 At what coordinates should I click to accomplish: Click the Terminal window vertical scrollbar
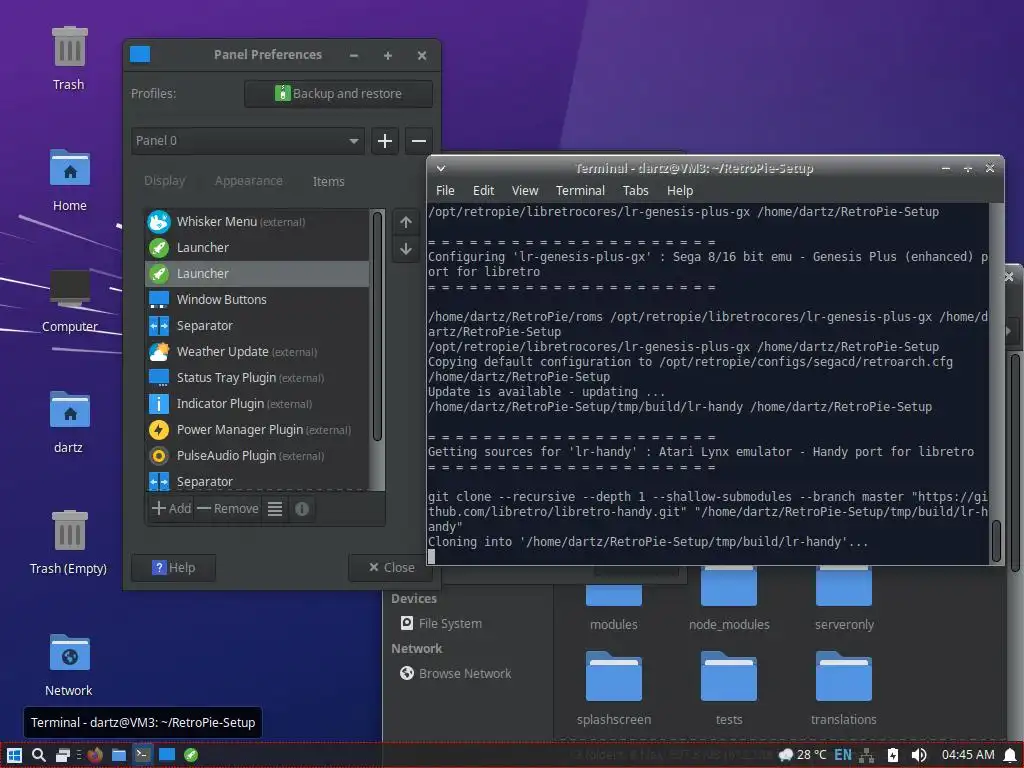coord(996,541)
